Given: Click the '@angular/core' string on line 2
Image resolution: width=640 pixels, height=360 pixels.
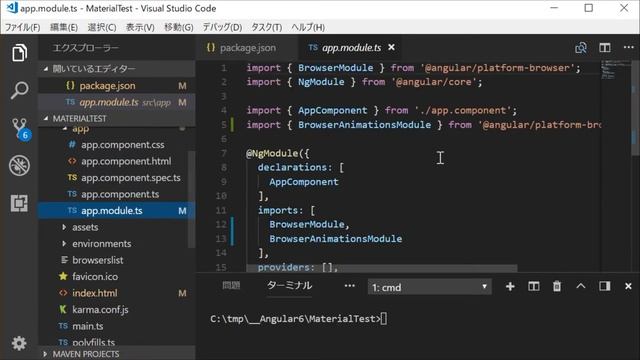Looking at the screenshot, I should [x=435, y=82].
